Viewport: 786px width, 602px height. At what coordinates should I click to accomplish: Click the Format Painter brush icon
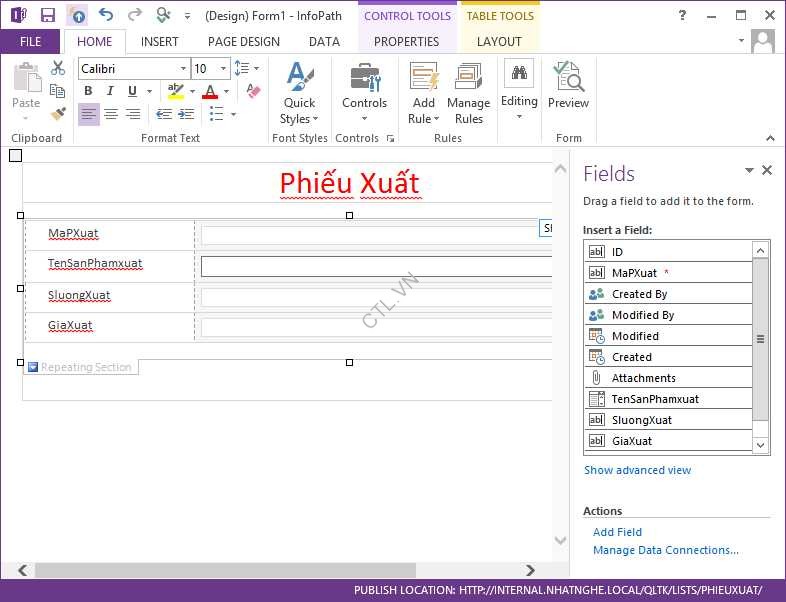[x=58, y=114]
